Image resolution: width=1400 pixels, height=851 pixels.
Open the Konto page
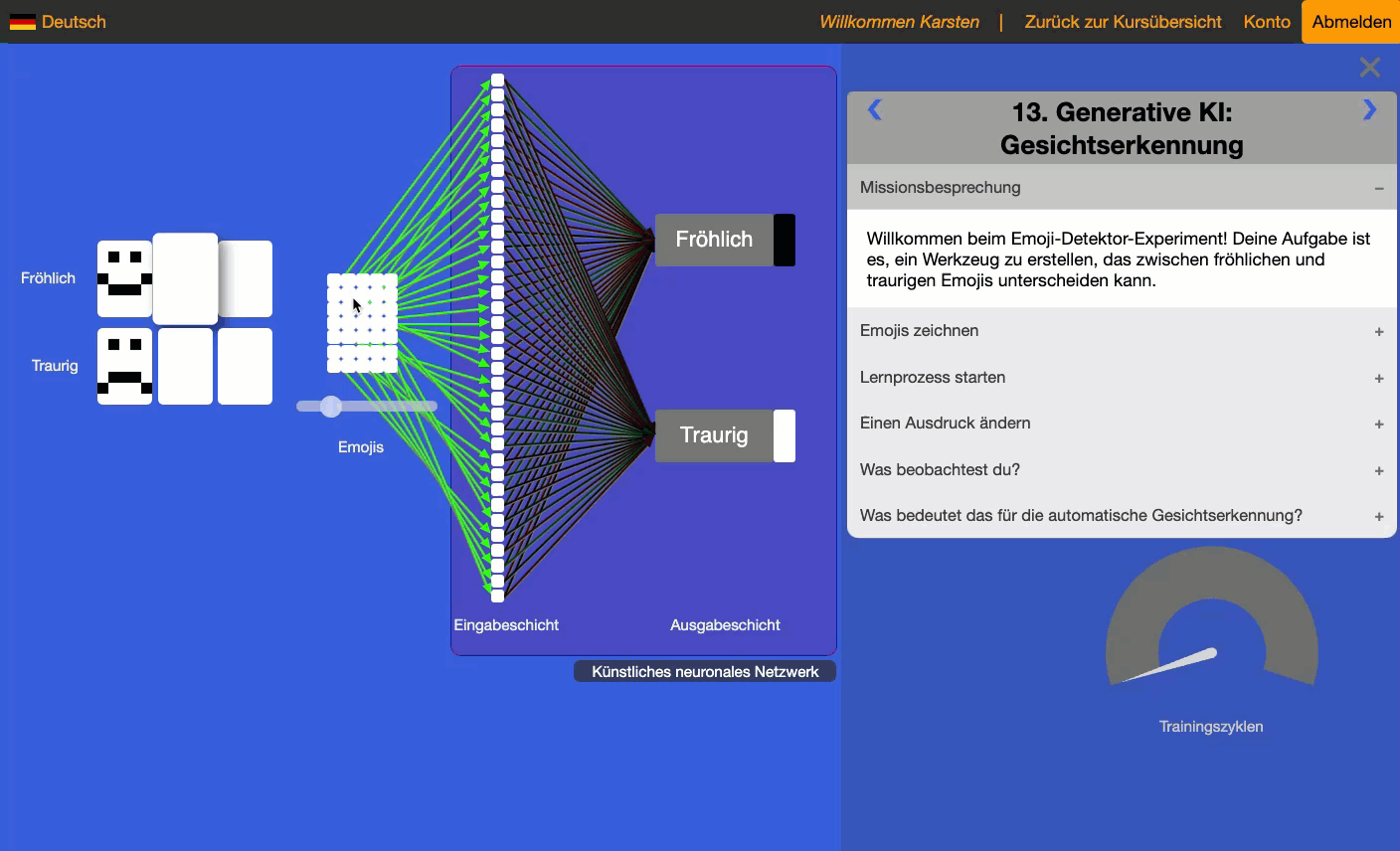click(1267, 22)
